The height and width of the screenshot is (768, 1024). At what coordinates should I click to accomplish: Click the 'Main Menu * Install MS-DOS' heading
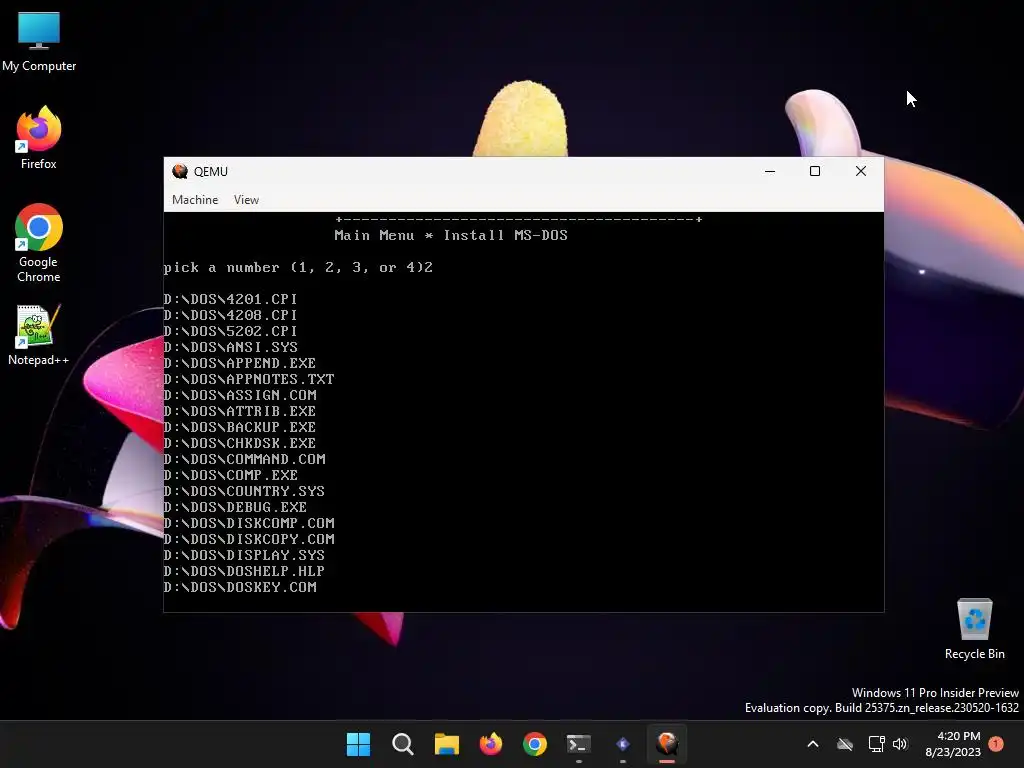[451, 235]
